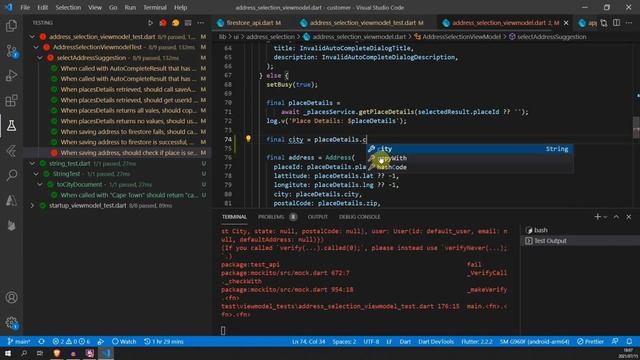
Task: Expand startup_viewmodel_test.dart node
Action: click(x=32, y=206)
